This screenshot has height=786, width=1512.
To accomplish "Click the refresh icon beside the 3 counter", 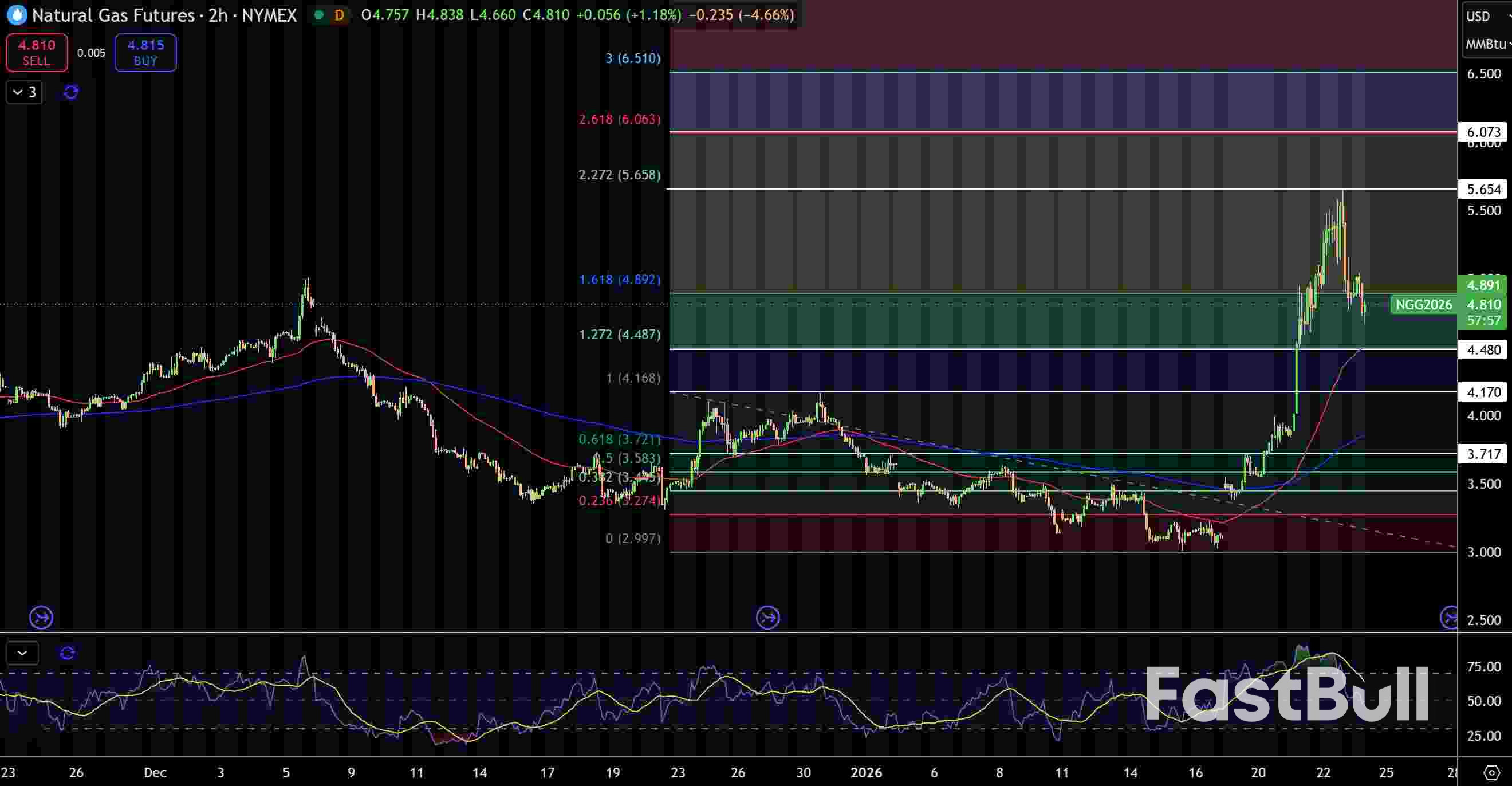I will [70, 92].
